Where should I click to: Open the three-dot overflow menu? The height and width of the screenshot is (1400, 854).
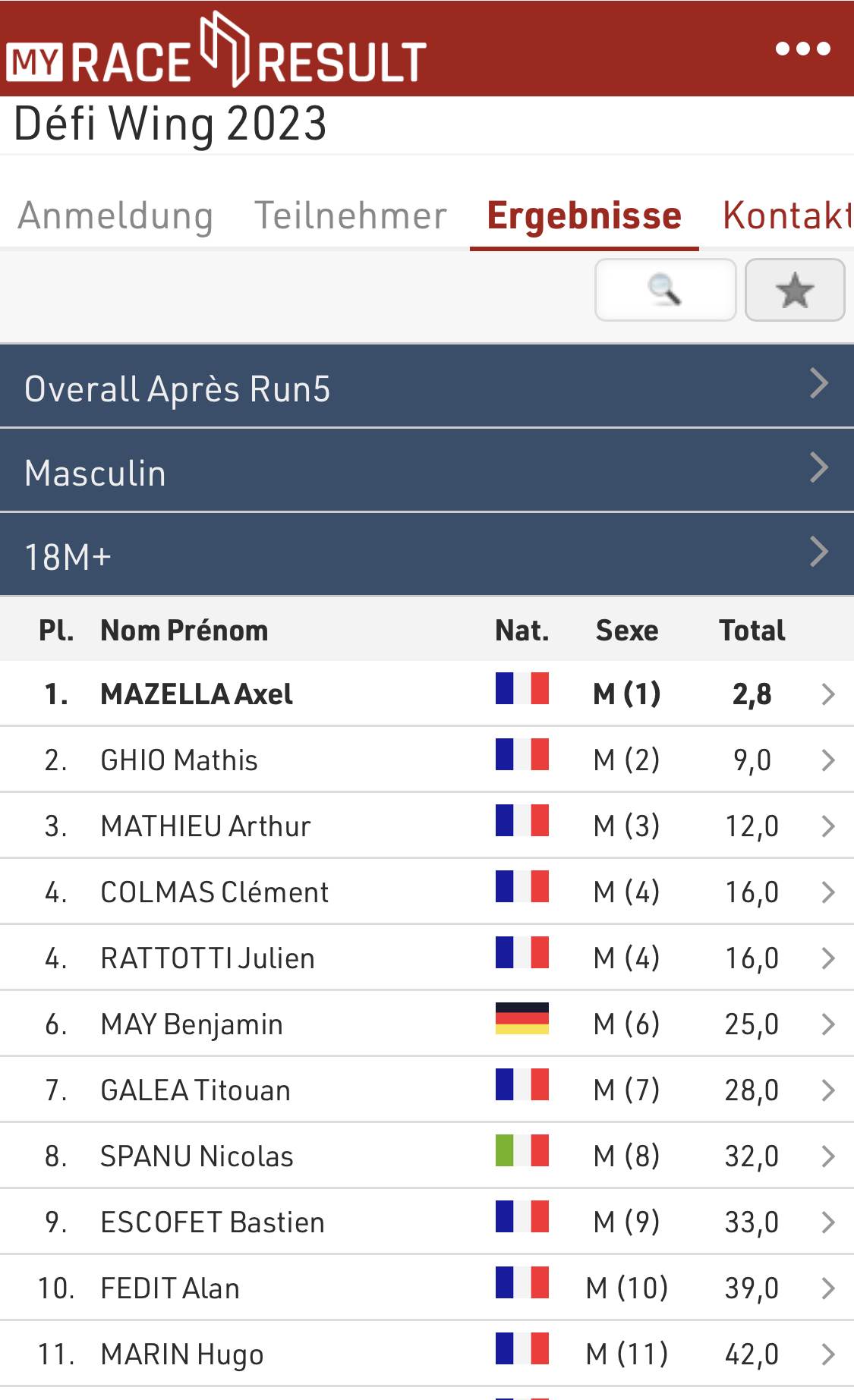coord(802,49)
